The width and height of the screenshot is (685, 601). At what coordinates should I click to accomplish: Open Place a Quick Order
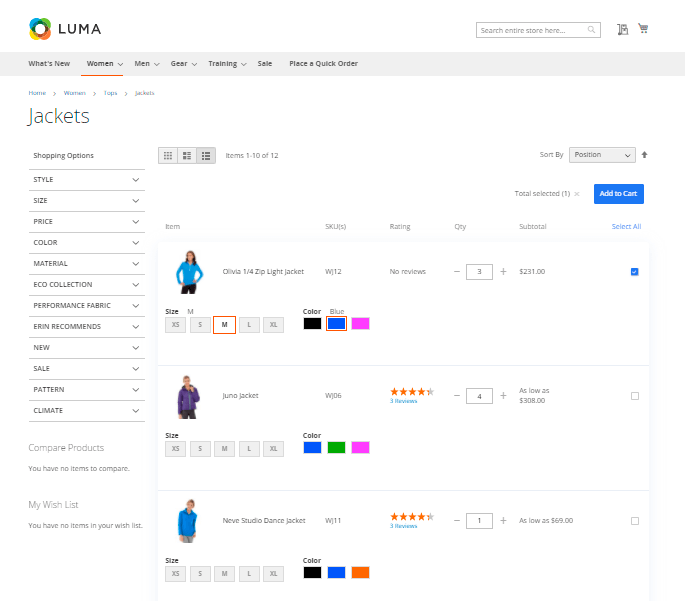[323, 64]
